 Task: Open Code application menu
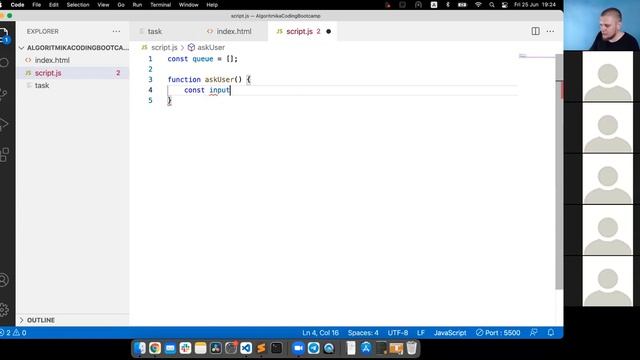[x=17, y=5]
